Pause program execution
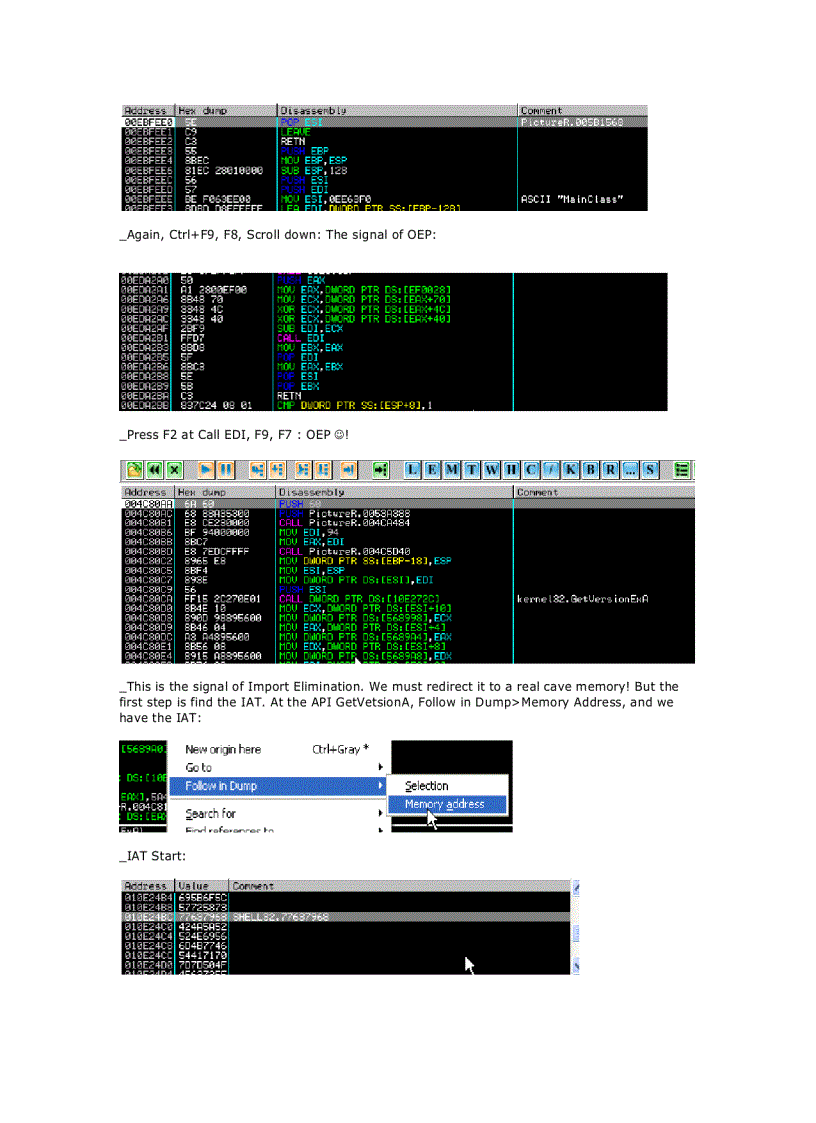Screen dimensions: 816x1123 point(224,469)
